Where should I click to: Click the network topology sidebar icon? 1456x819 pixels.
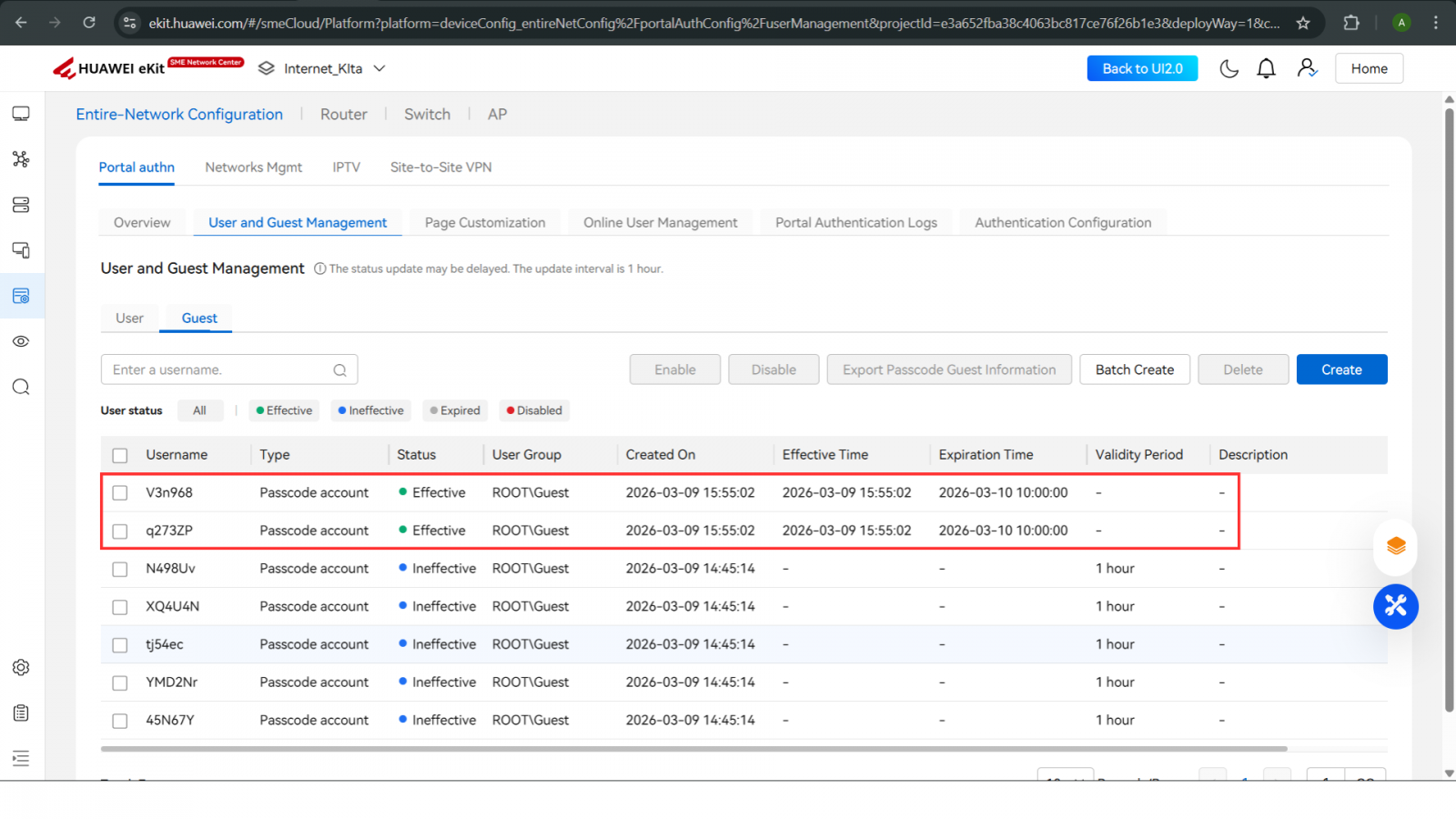[21, 159]
